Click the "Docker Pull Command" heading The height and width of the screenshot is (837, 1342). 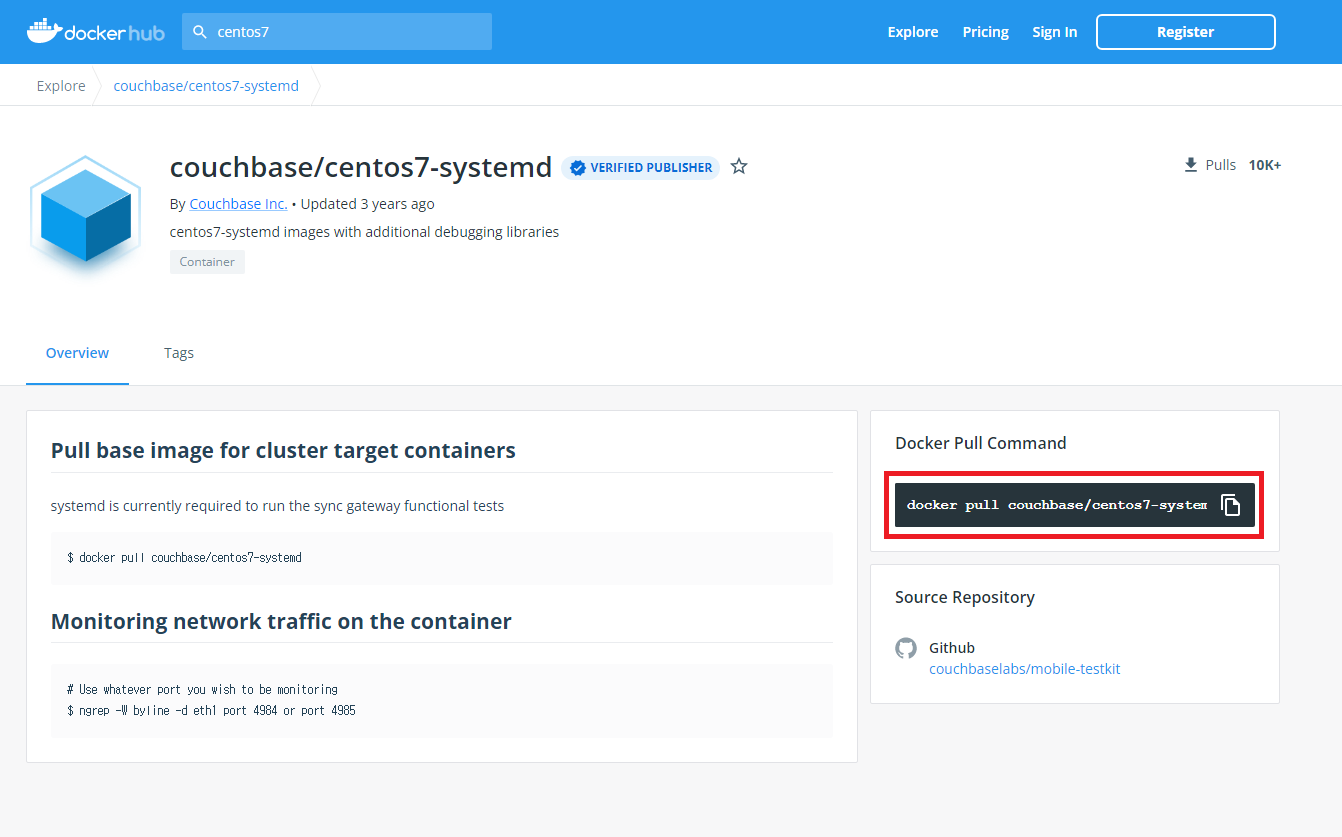tap(981, 443)
